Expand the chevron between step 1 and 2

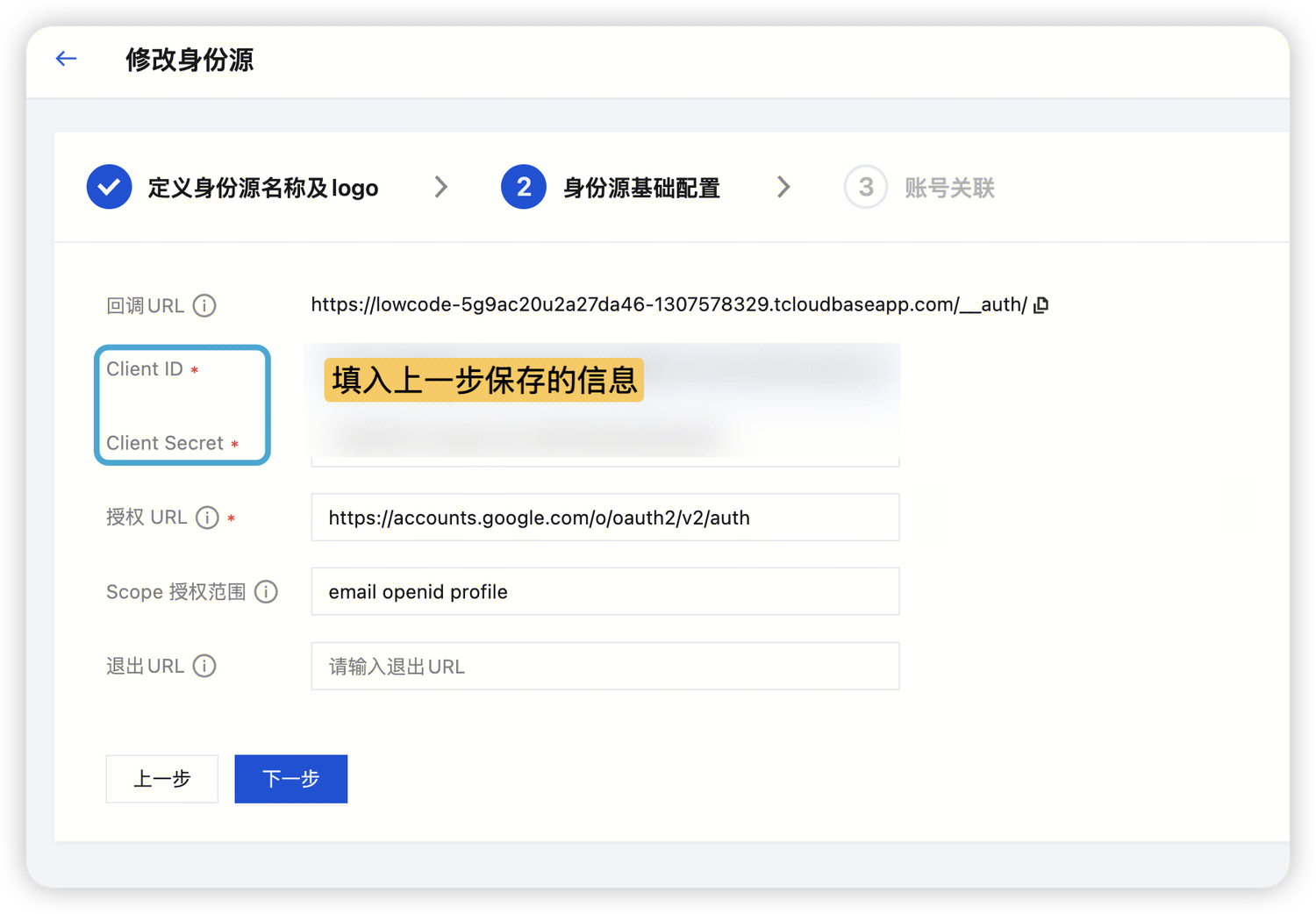tap(440, 187)
